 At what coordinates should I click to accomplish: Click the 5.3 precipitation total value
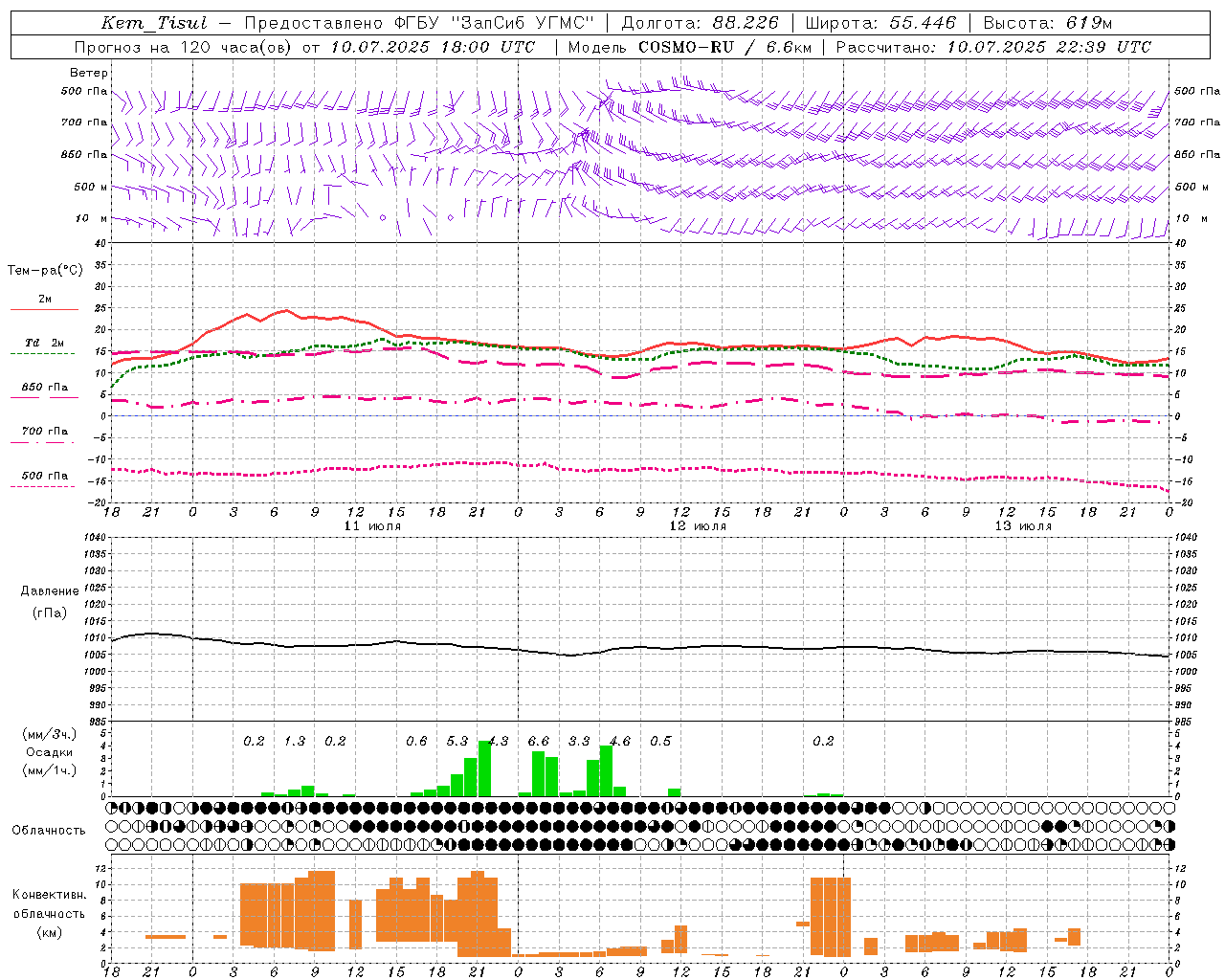[457, 741]
